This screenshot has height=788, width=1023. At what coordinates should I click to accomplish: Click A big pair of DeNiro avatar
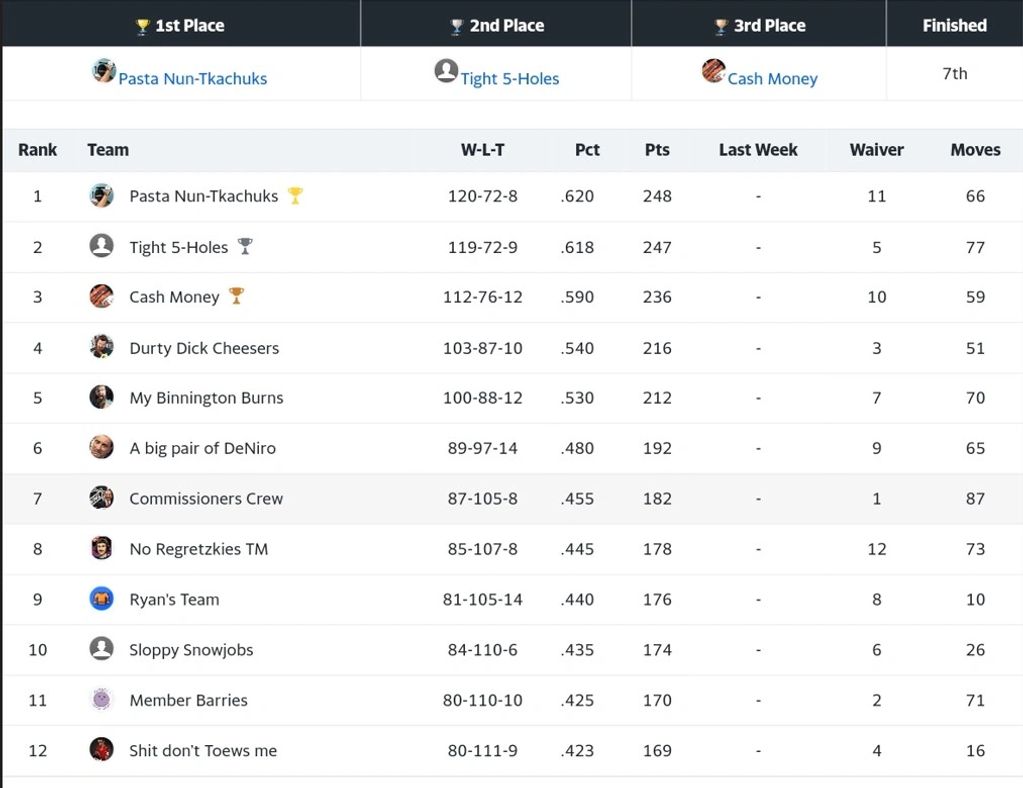(x=101, y=447)
